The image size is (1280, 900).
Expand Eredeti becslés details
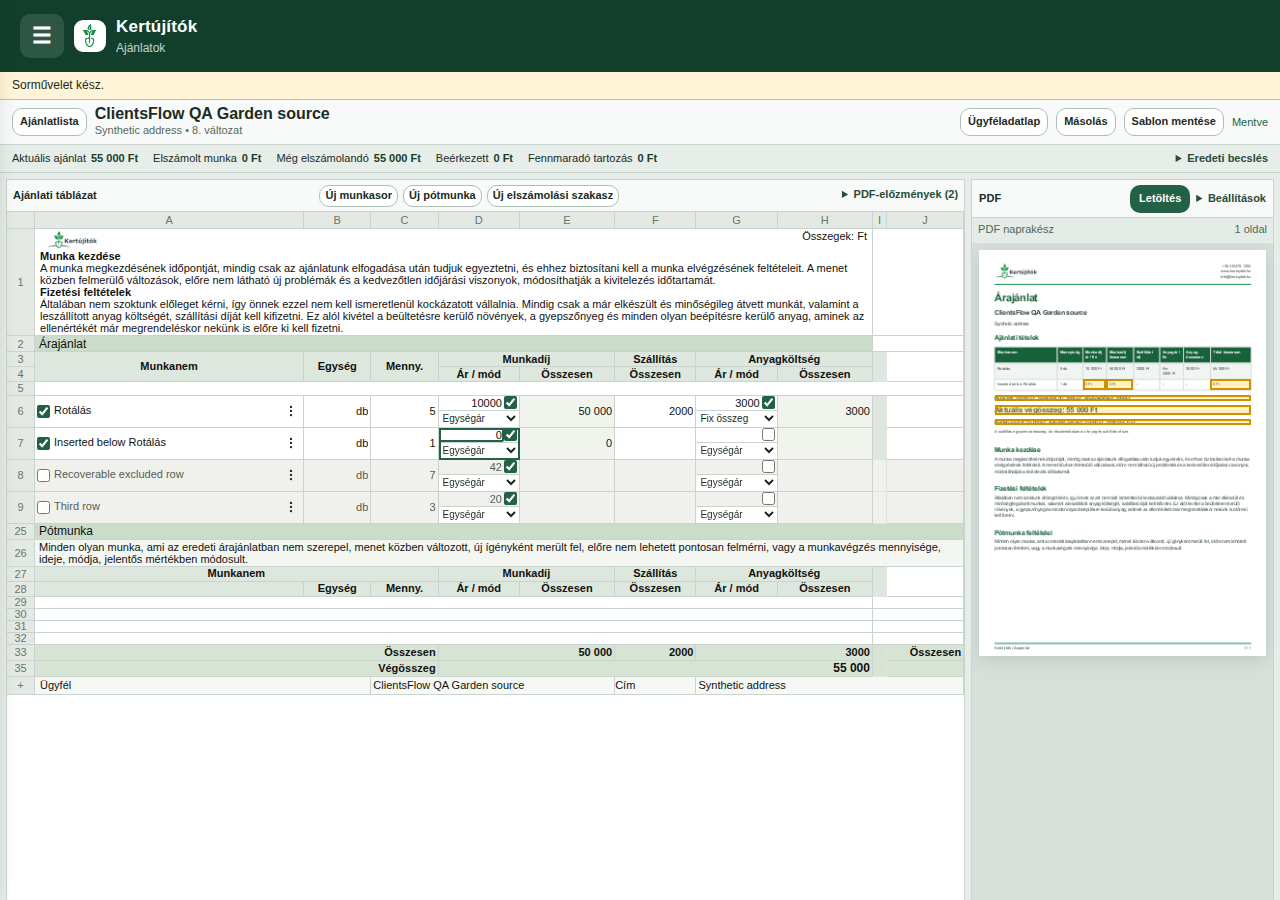[x=1221, y=158]
